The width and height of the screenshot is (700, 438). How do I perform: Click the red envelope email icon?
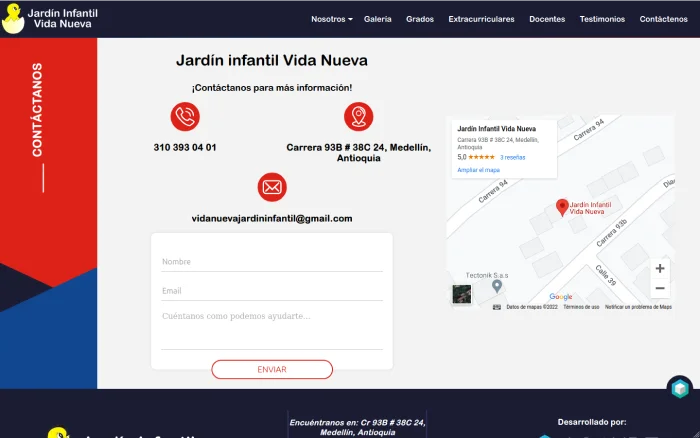[272, 187]
